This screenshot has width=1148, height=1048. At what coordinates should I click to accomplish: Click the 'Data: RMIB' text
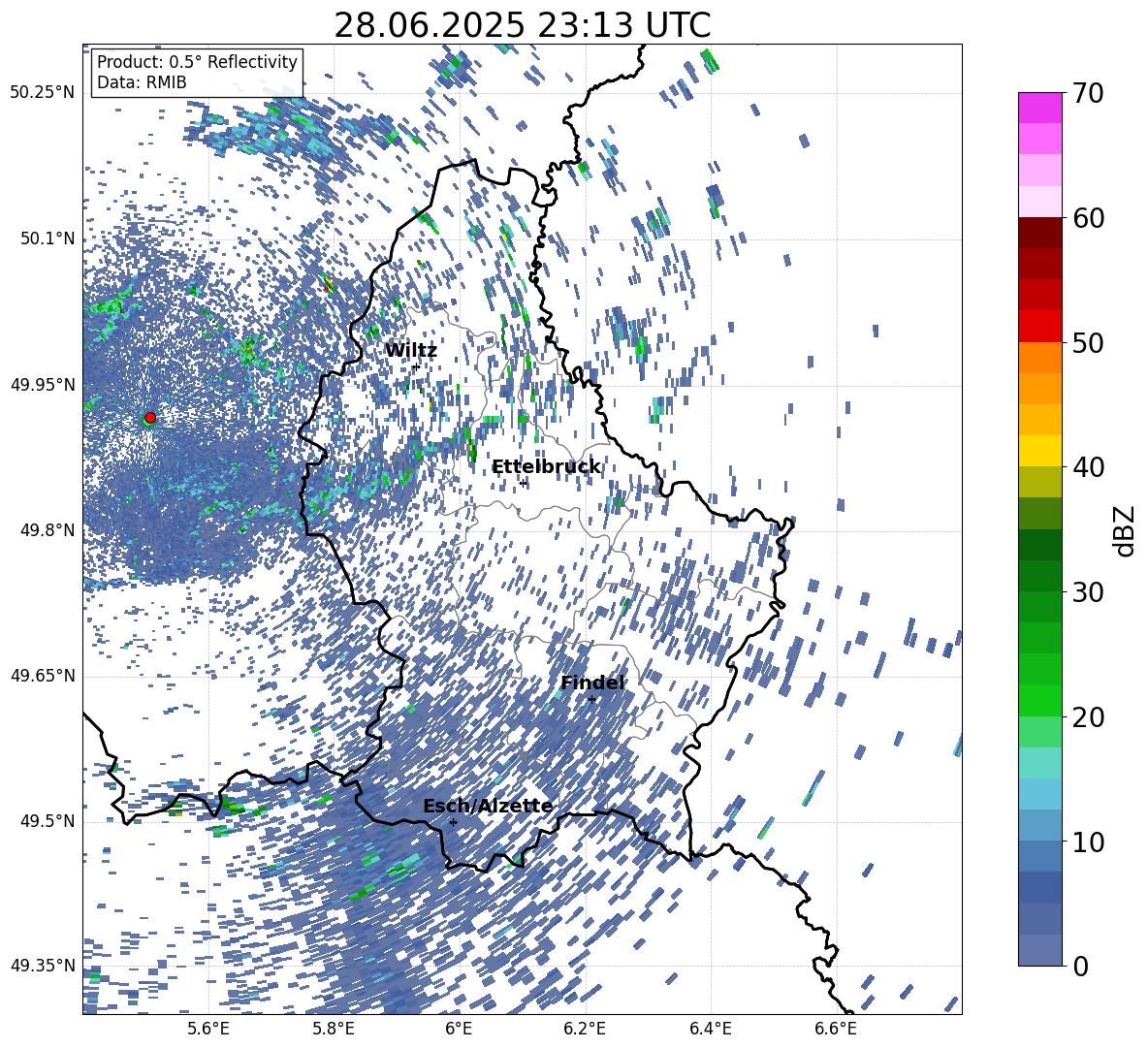(x=142, y=82)
